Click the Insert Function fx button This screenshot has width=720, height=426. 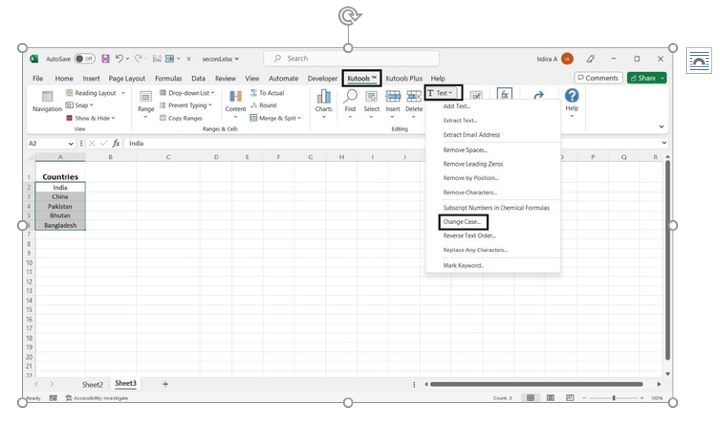(116, 143)
